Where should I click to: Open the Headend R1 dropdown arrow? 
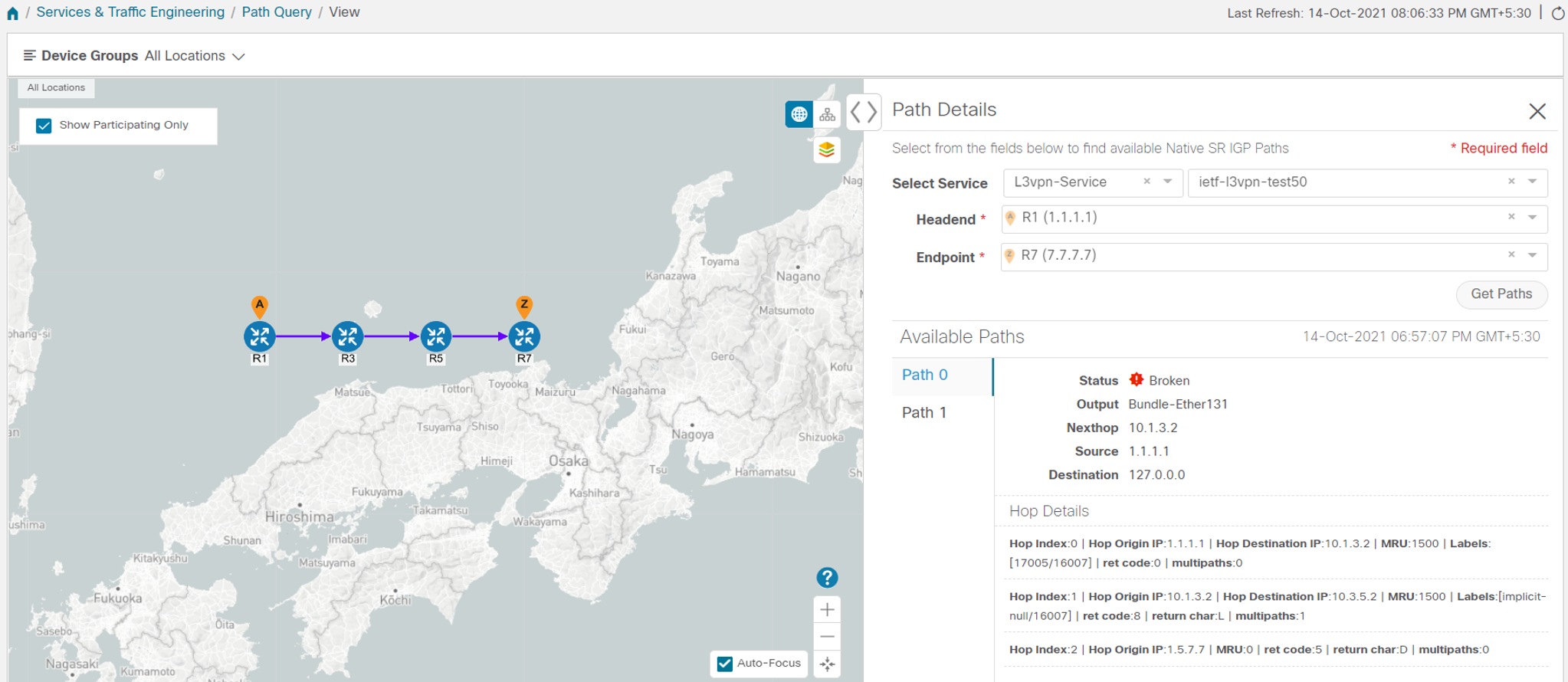pos(1532,218)
